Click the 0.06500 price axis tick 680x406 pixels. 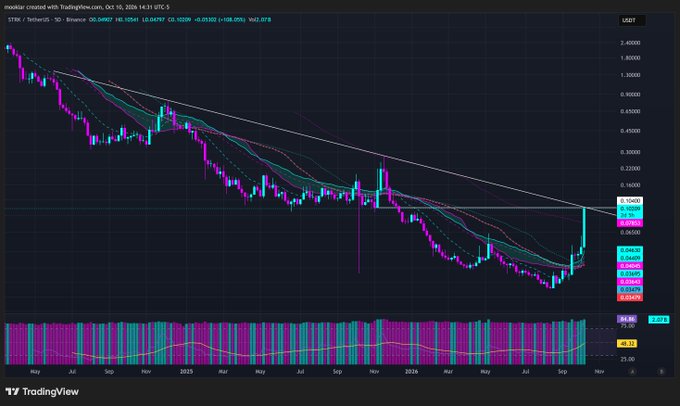(x=630, y=232)
